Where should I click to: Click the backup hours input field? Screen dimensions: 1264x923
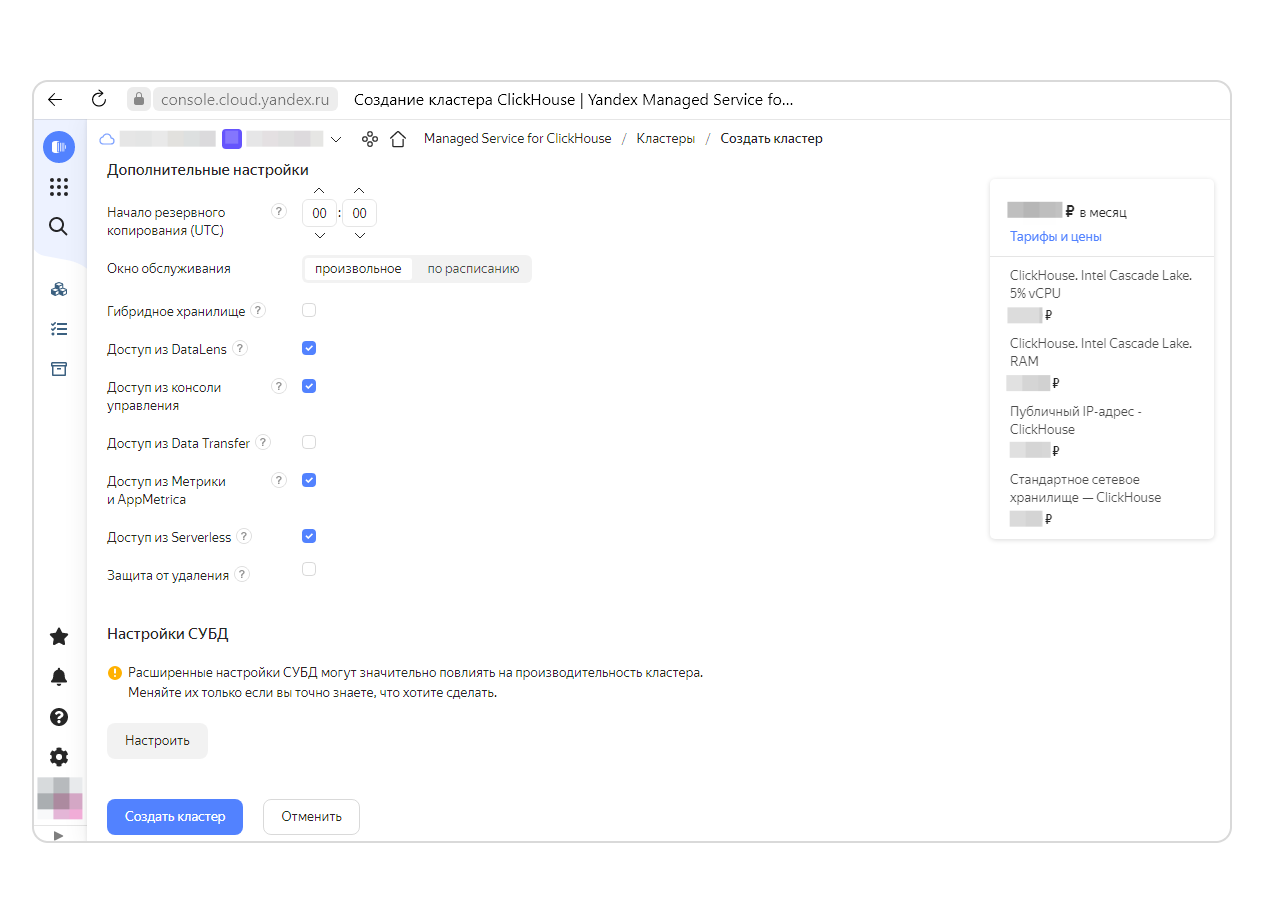(x=320, y=213)
